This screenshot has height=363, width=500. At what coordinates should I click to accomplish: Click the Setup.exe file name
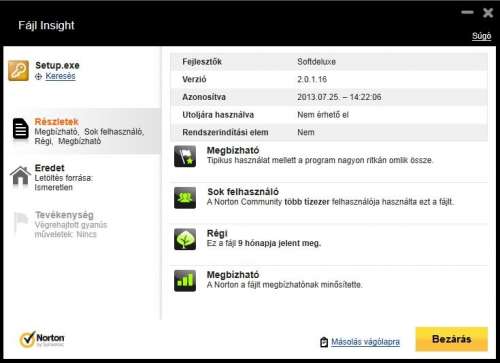point(57,65)
